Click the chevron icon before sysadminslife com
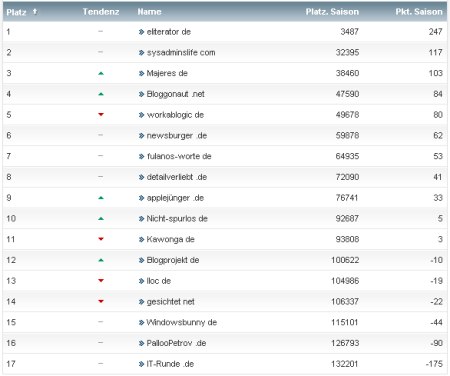450x376 pixels. (x=141, y=53)
